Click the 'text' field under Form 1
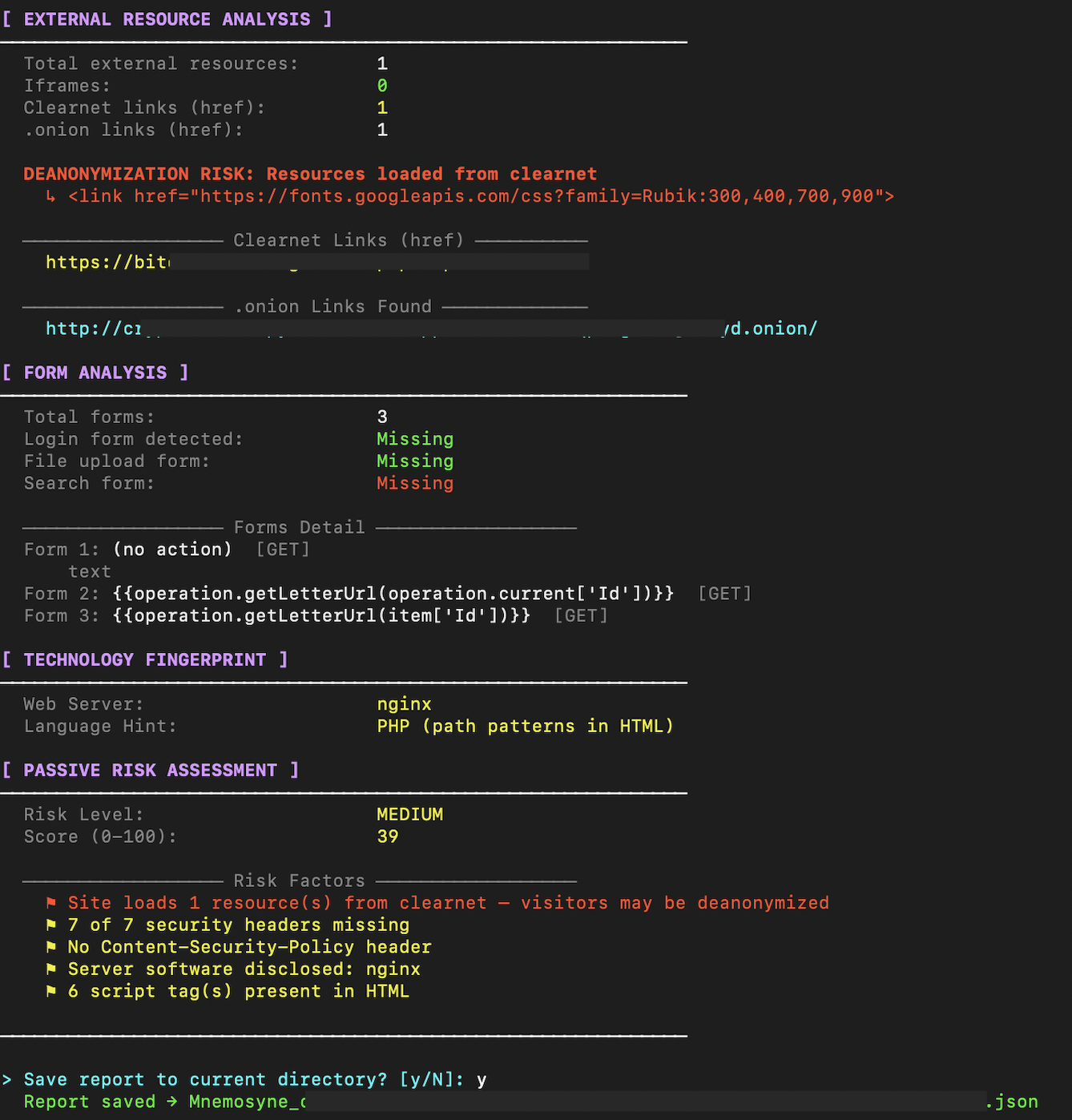The height and width of the screenshot is (1120, 1072). click(90, 572)
